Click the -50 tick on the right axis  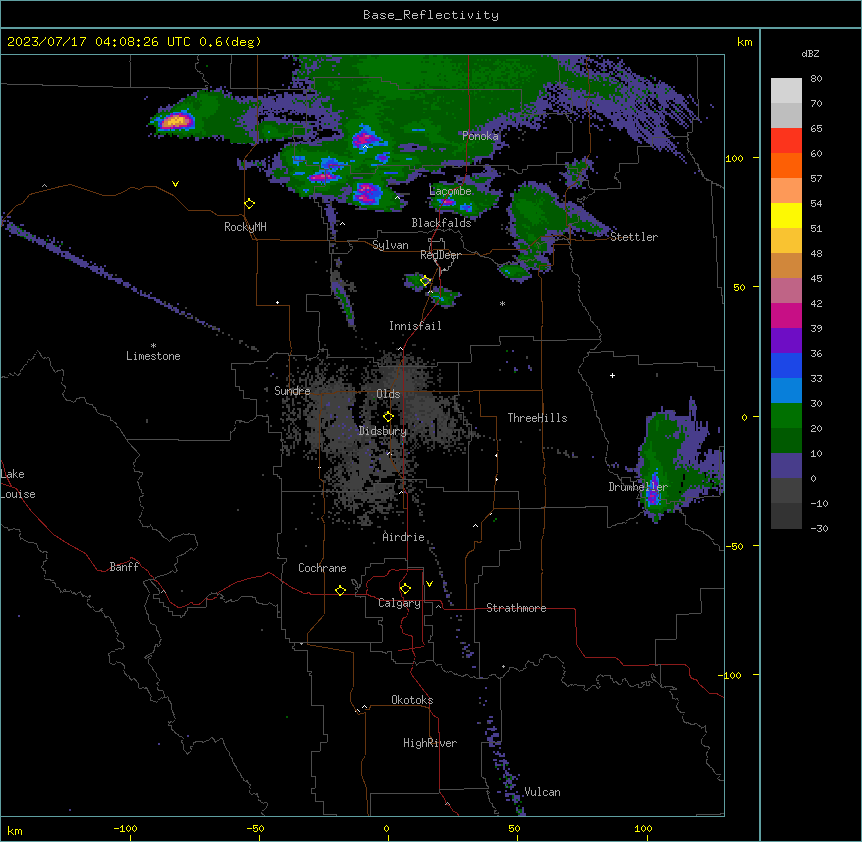[734, 546]
